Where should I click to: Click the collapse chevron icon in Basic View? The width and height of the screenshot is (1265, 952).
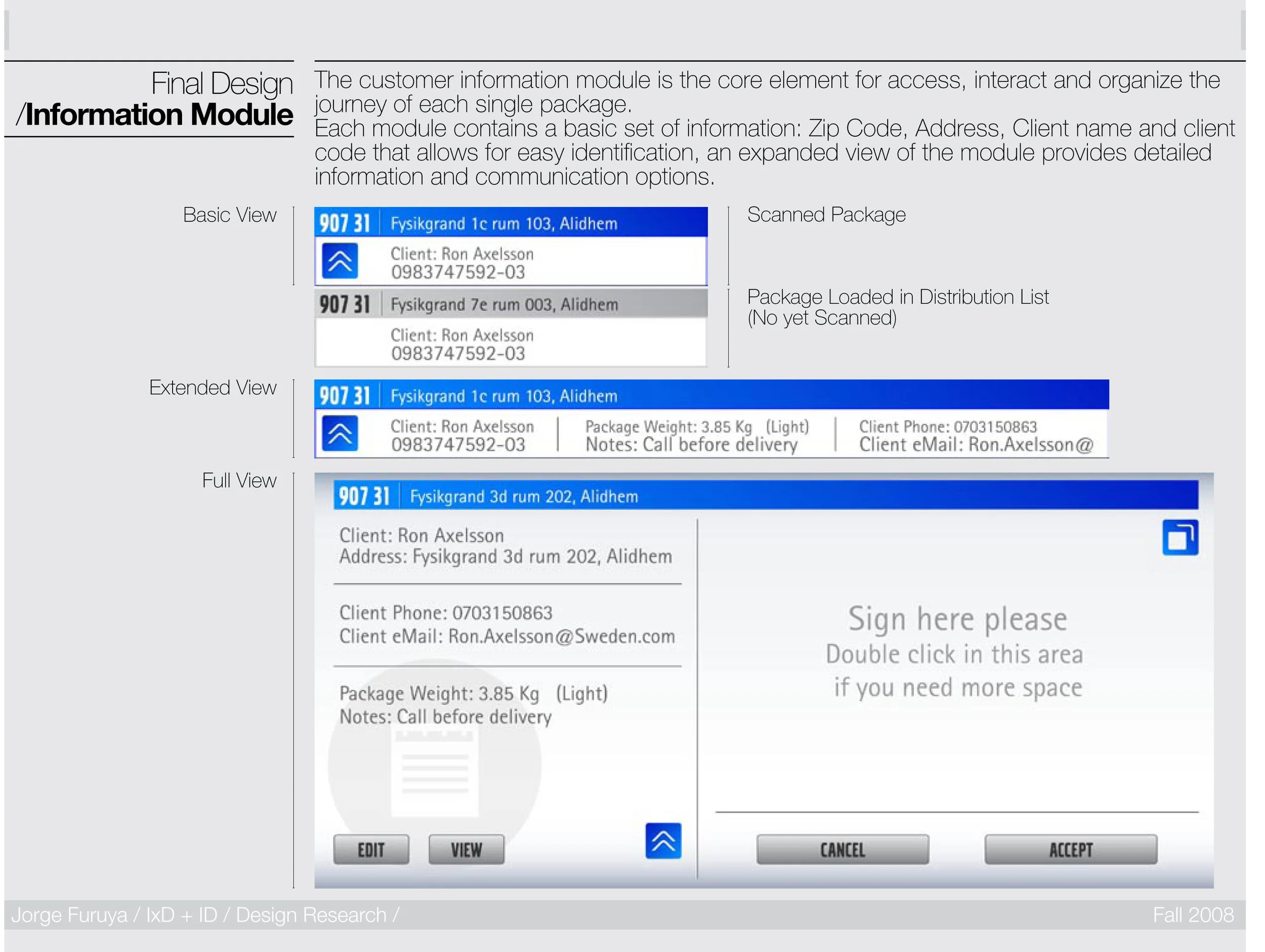(x=340, y=261)
